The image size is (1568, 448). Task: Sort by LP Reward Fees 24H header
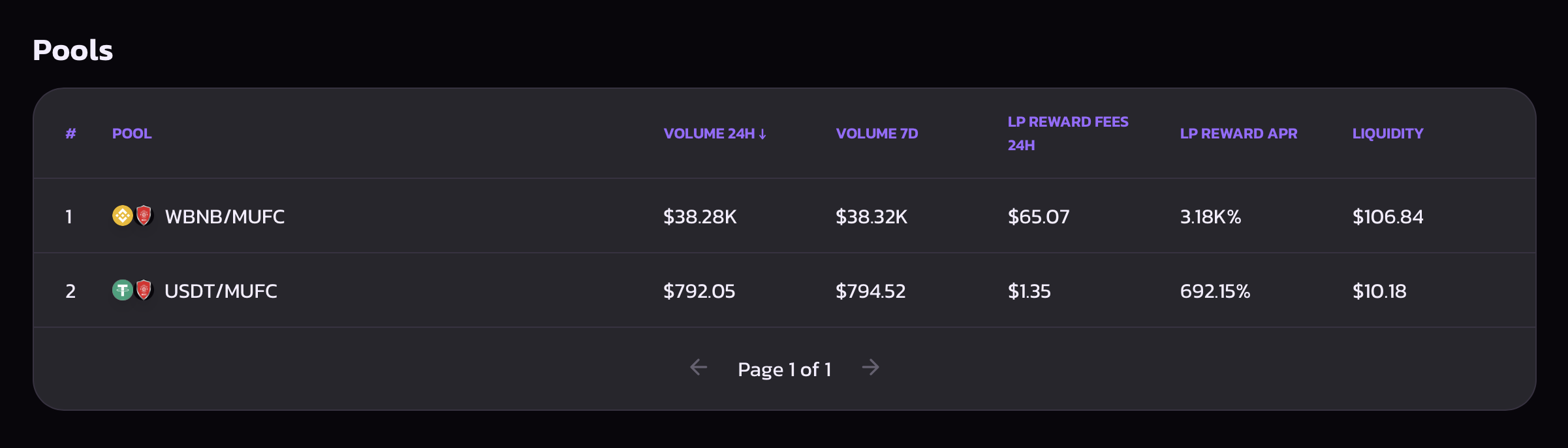[1068, 133]
